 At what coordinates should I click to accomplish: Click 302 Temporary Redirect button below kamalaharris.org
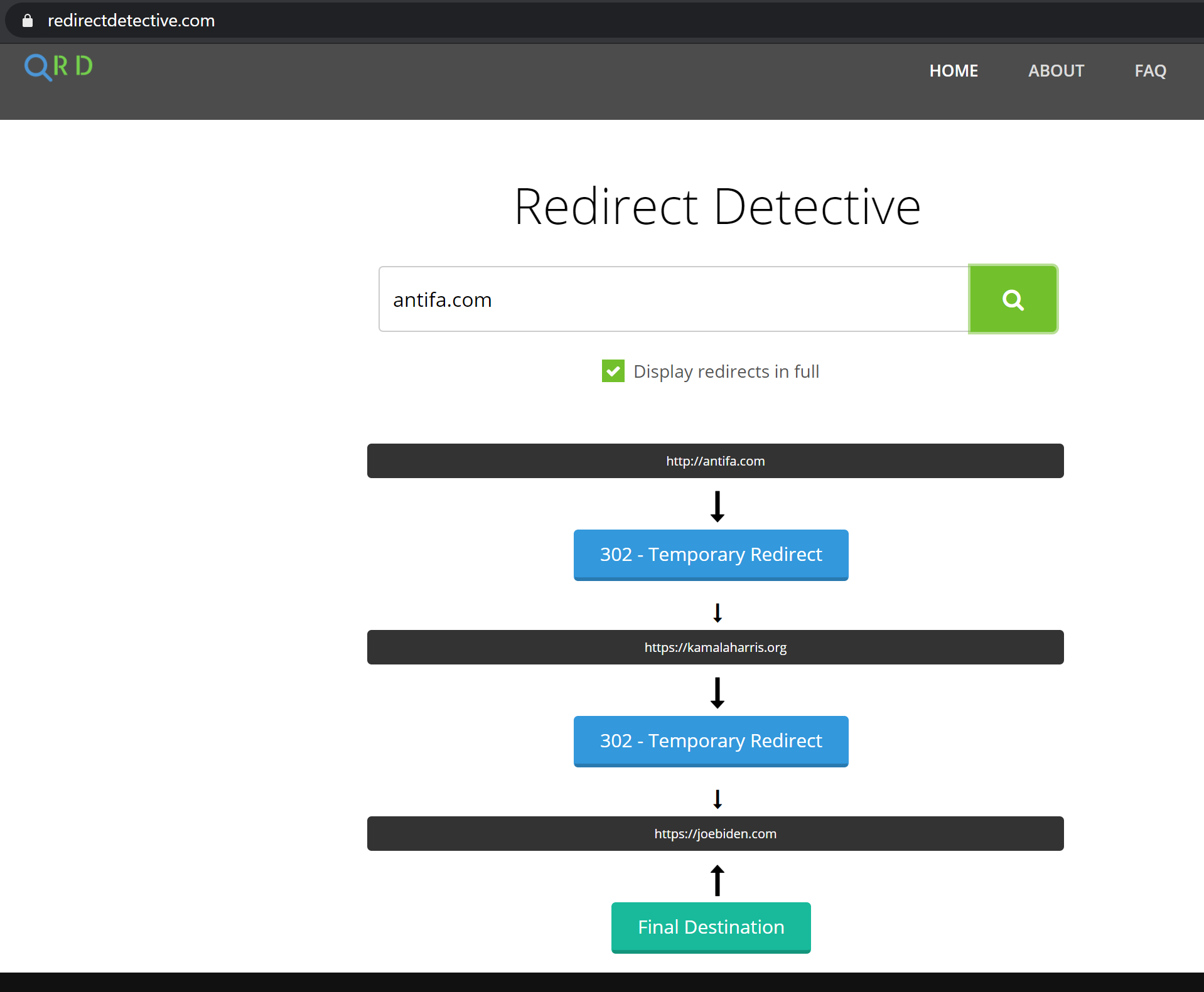pos(711,741)
